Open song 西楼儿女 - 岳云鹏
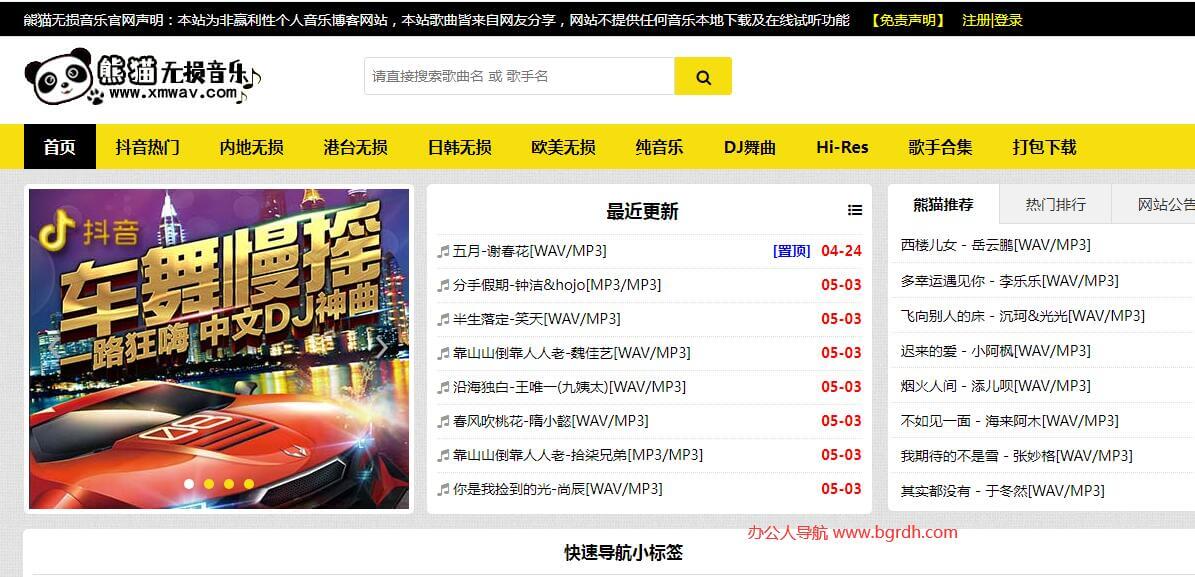This screenshot has height=577, width=1195. click(995, 245)
